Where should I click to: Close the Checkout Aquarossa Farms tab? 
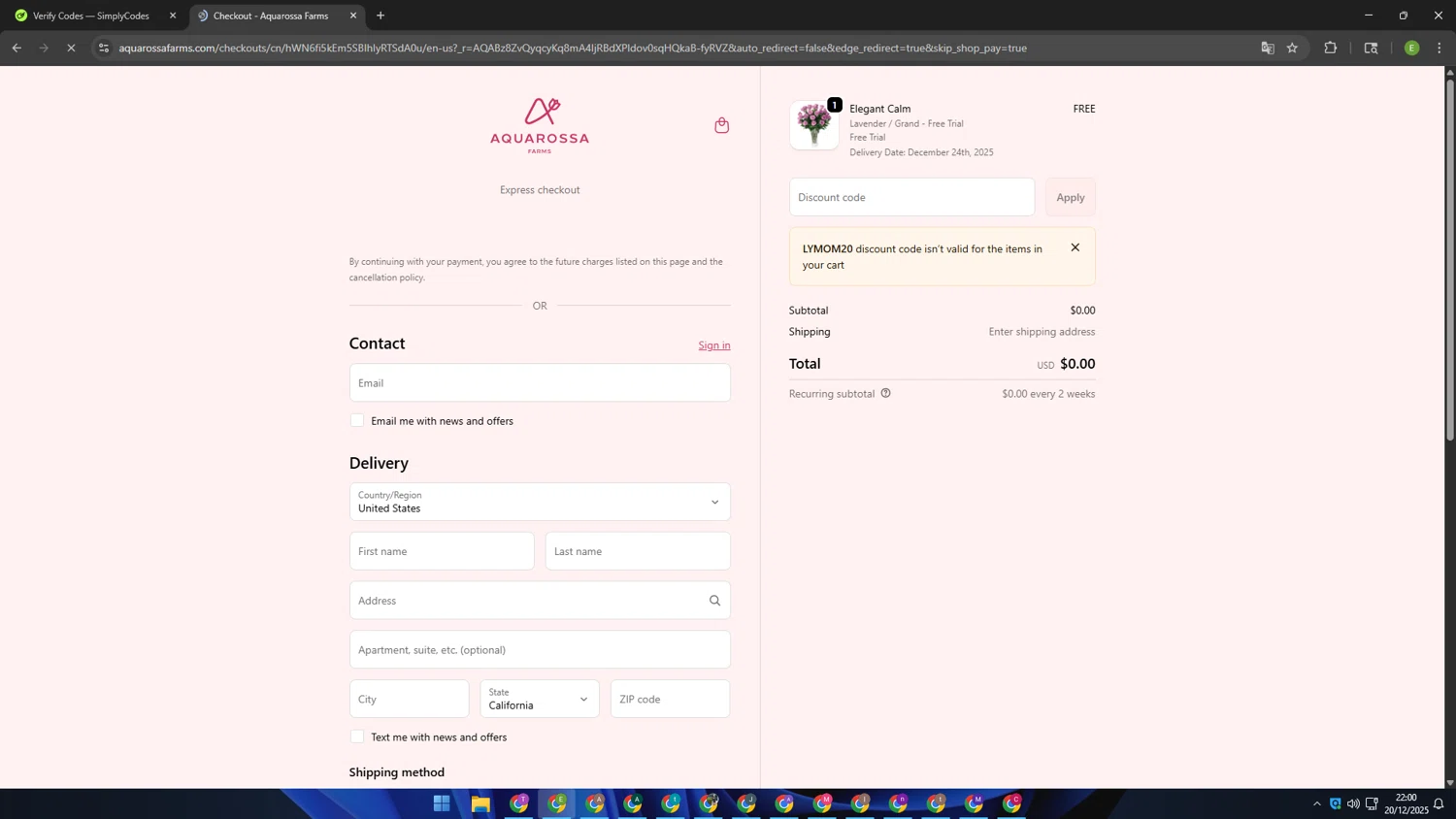353,16
